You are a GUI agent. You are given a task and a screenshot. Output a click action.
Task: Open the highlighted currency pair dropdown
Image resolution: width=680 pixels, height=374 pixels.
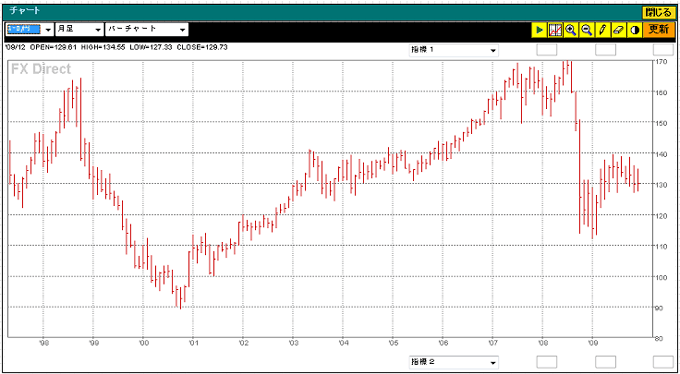click(x=29, y=30)
